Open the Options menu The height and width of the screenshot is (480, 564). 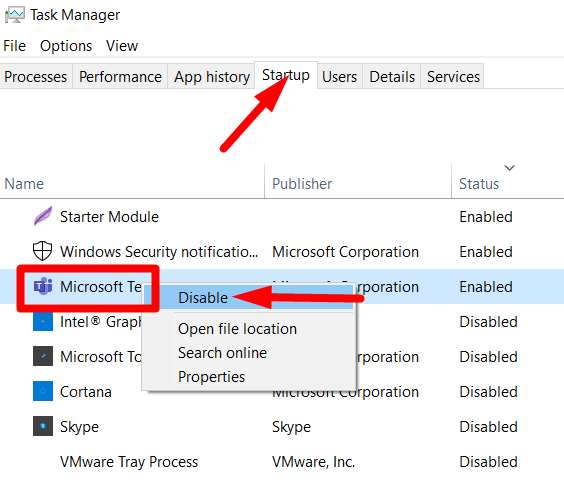(x=66, y=46)
